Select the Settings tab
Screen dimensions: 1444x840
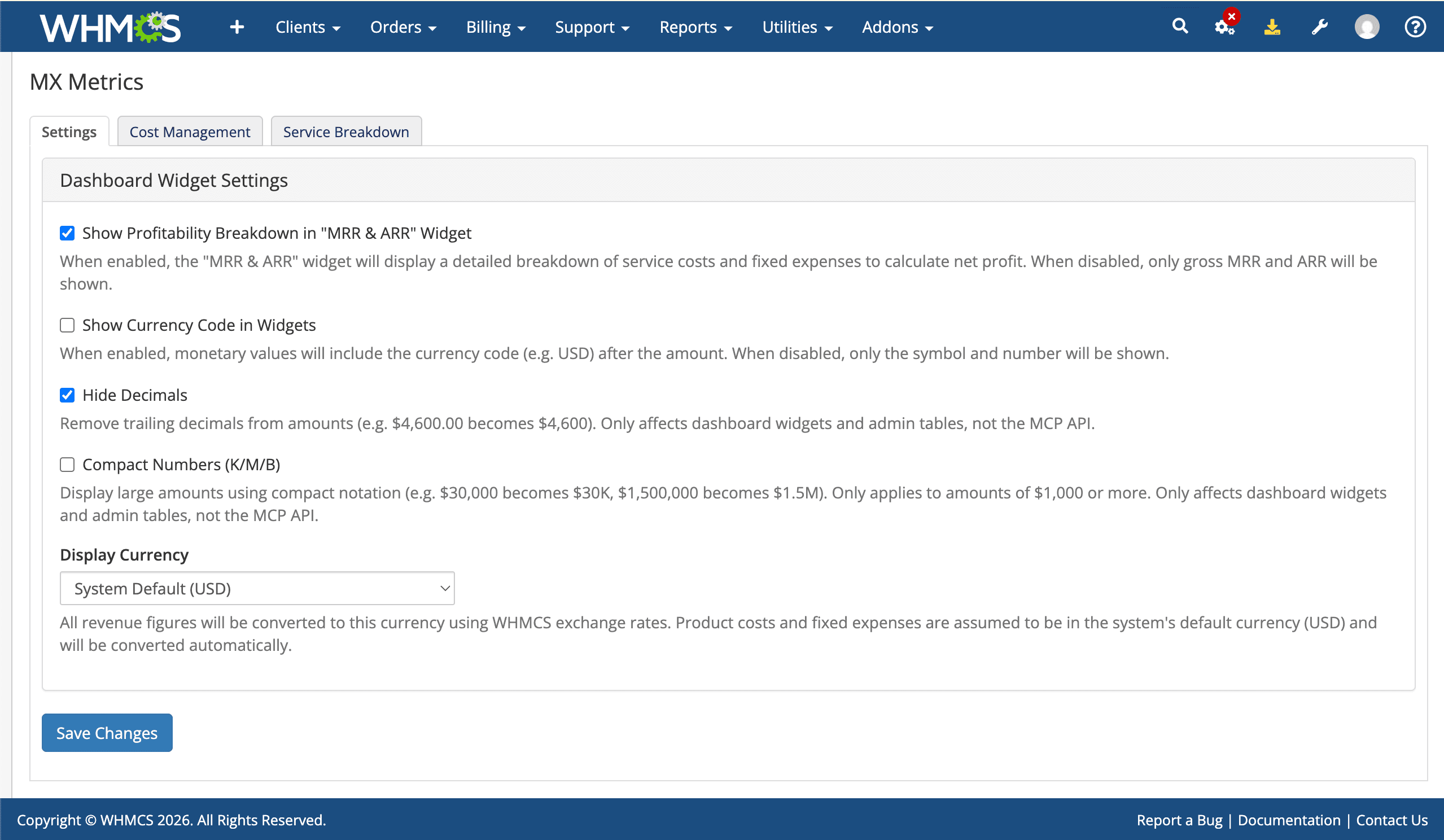[x=69, y=132]
